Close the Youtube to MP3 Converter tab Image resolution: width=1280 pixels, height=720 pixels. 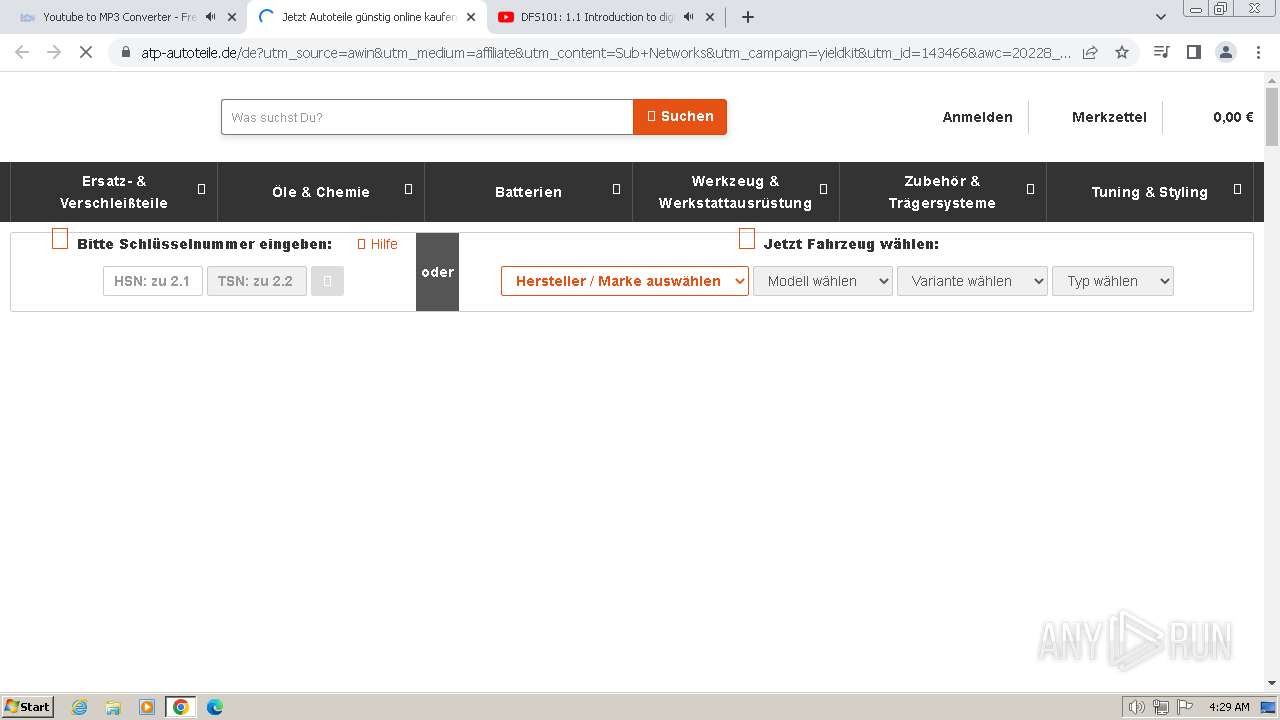point(232,17)
